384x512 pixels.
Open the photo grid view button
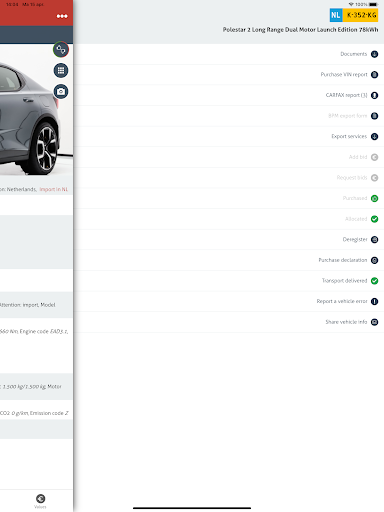[x=61, y=70]
